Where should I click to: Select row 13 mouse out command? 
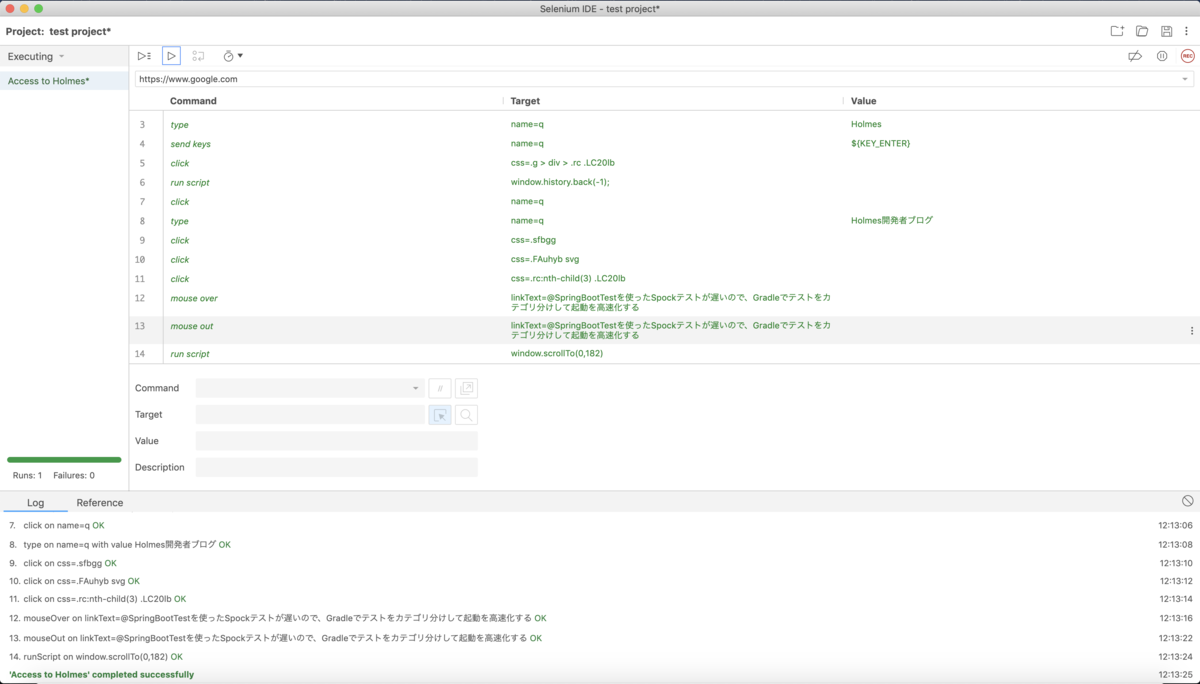point(664,330)
